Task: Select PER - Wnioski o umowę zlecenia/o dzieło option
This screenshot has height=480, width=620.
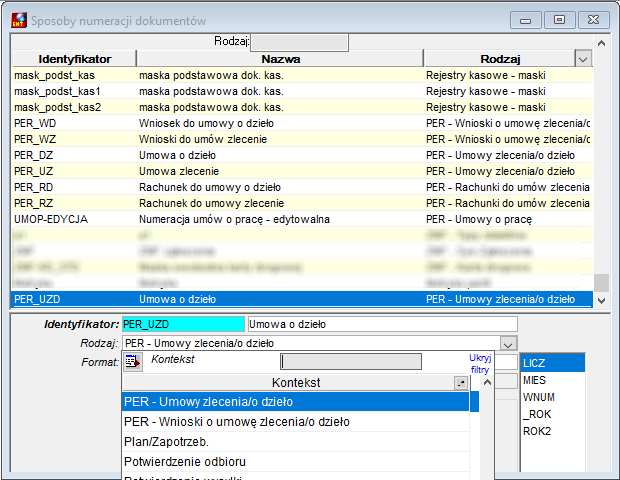Action: coord(296,422)
